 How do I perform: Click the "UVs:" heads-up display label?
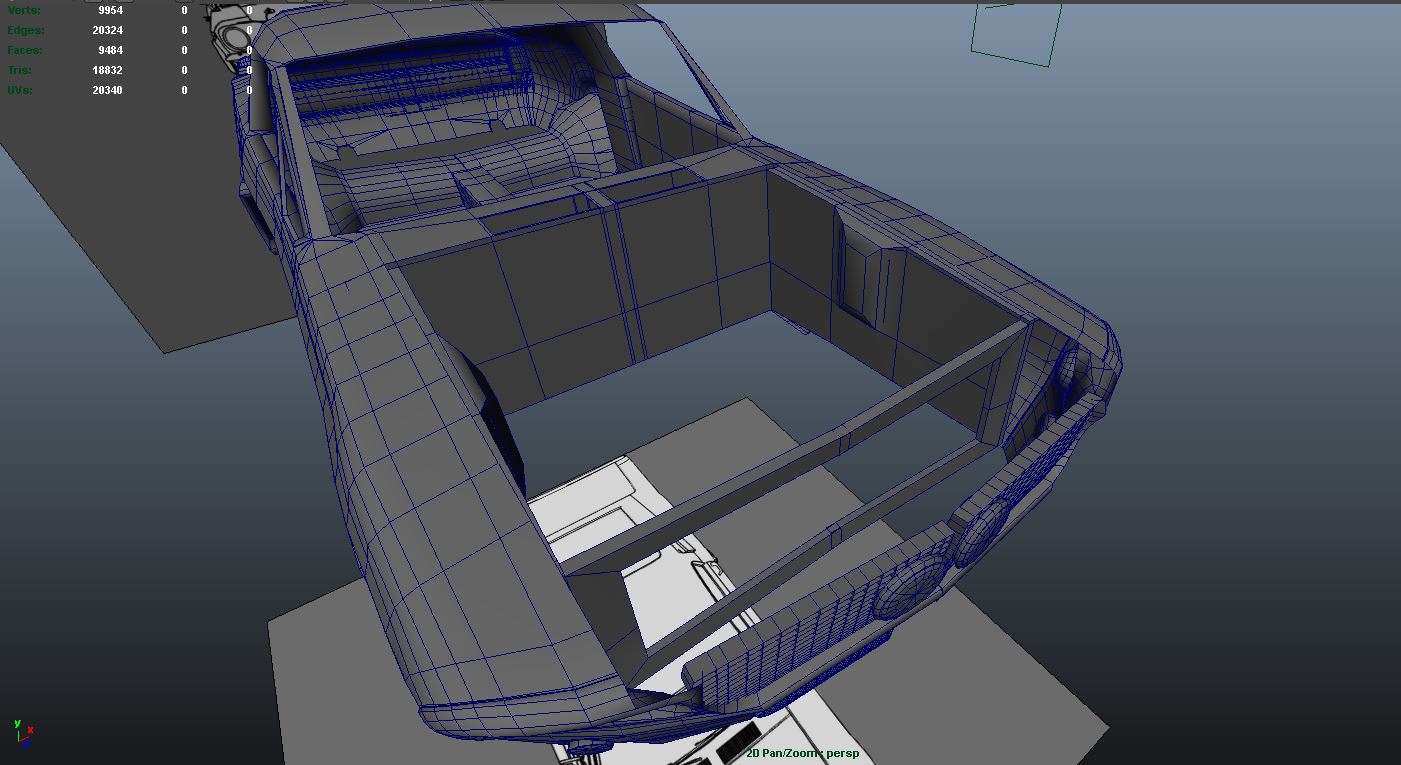pyautogui.click(x=20, y=90)
